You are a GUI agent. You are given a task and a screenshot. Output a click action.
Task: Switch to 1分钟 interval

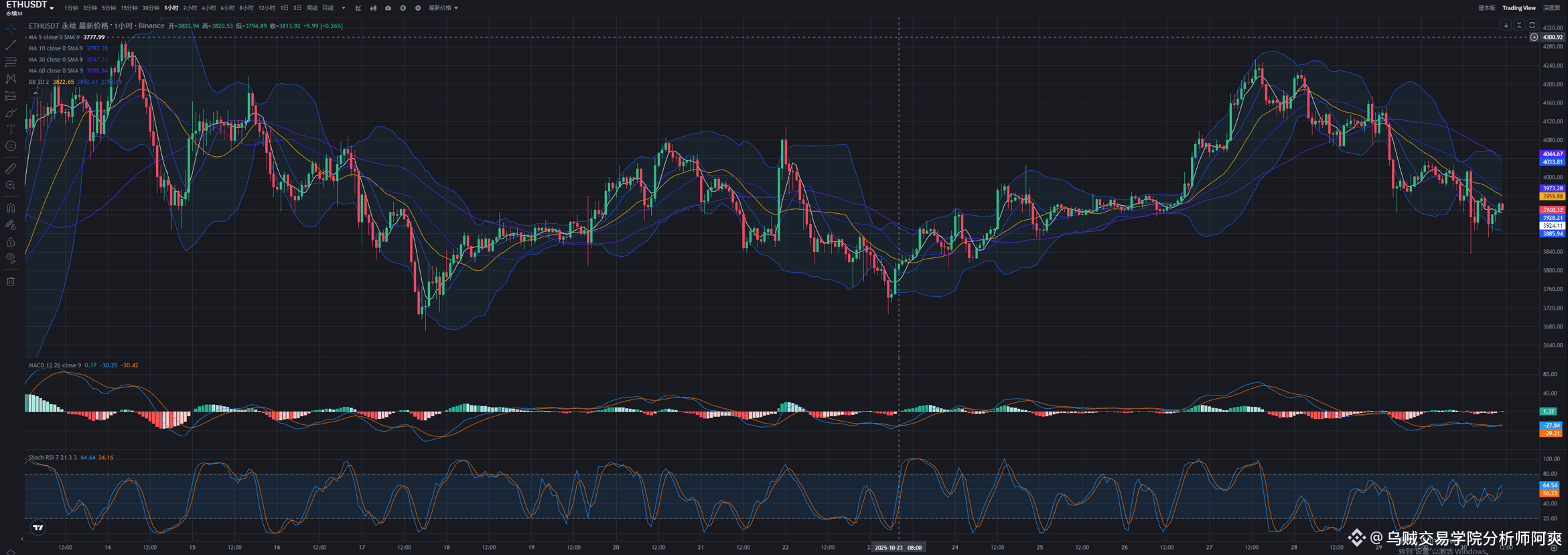pyautogui.click(x=71, y=8)
